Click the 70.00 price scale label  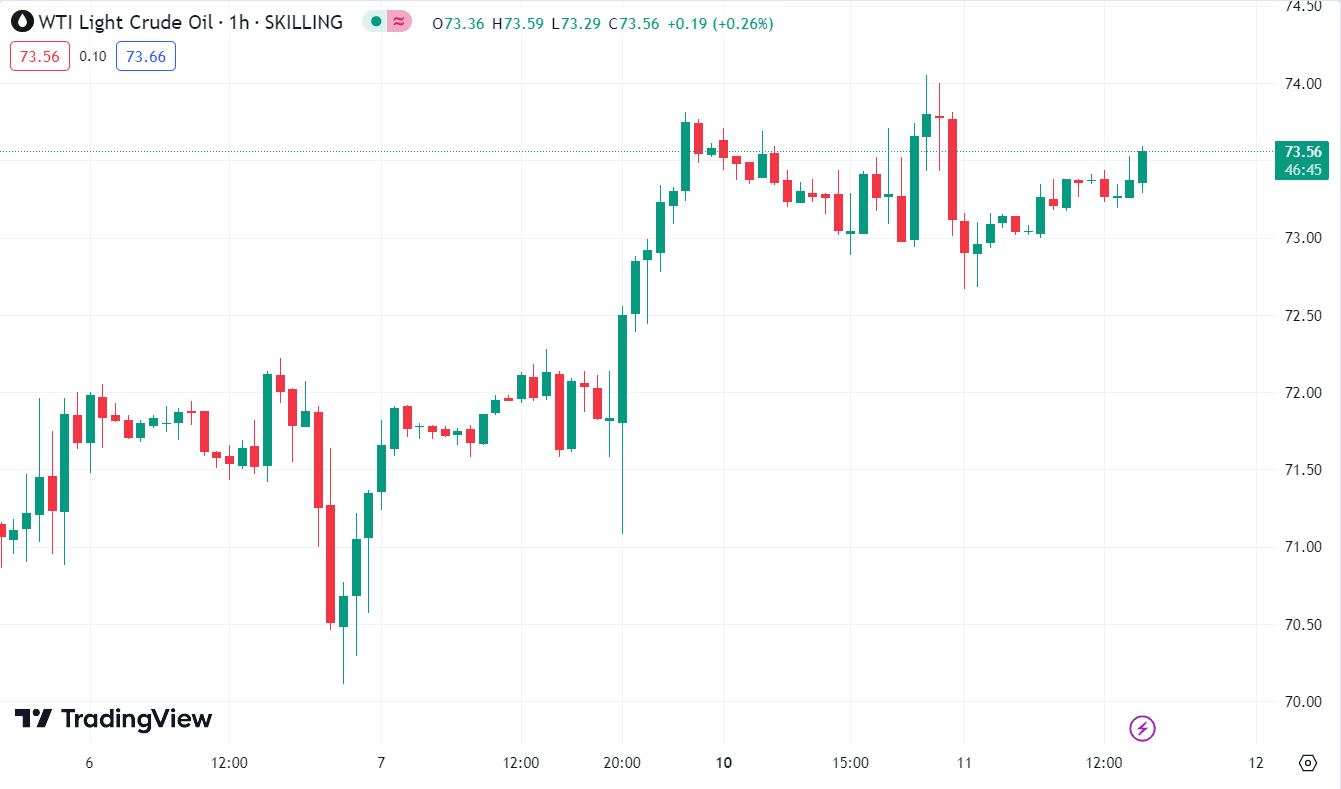[1302, 702]
